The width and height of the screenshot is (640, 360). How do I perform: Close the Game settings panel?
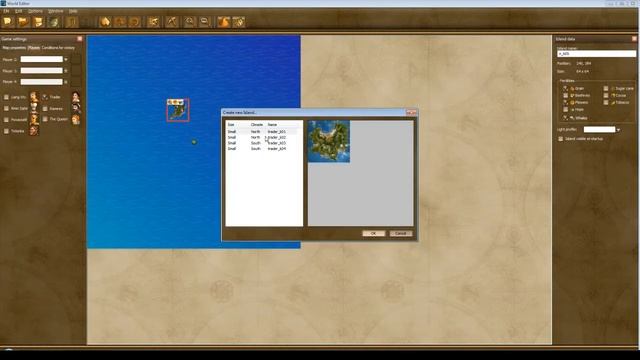[80, 39]
